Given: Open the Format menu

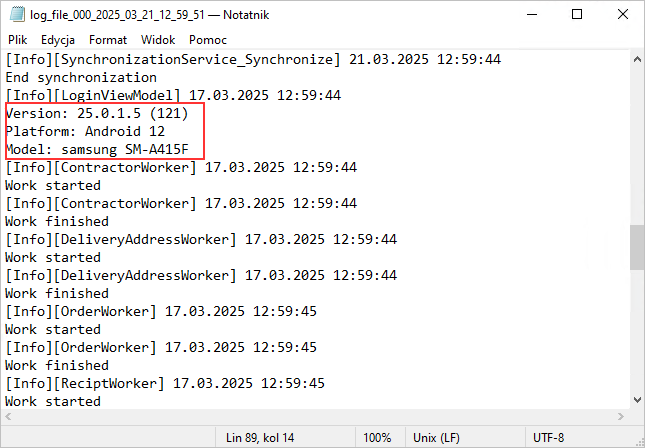Looking at the screenshot, I should tap(108, 40).
